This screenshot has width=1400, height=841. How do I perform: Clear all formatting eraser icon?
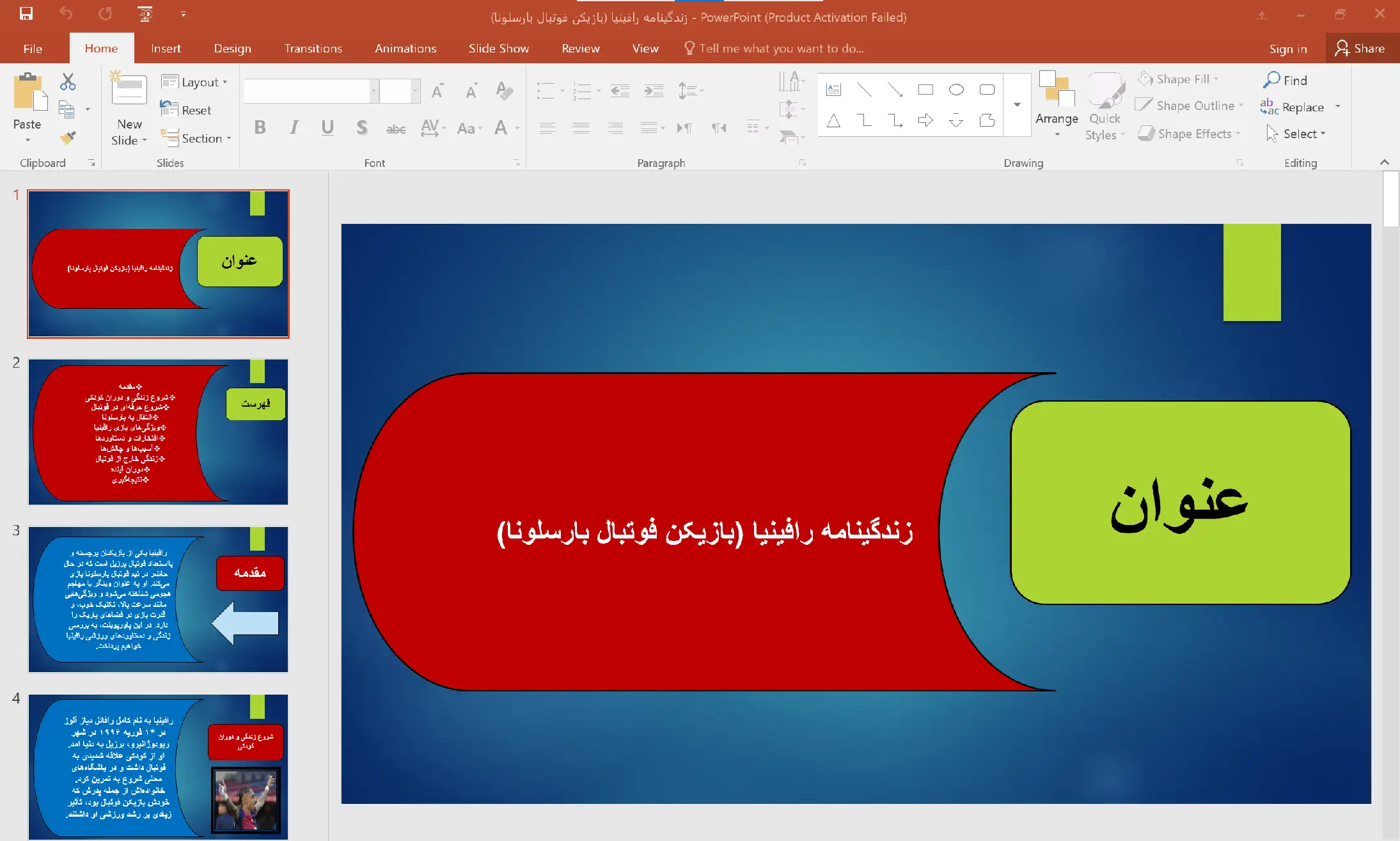pos(505,91)
